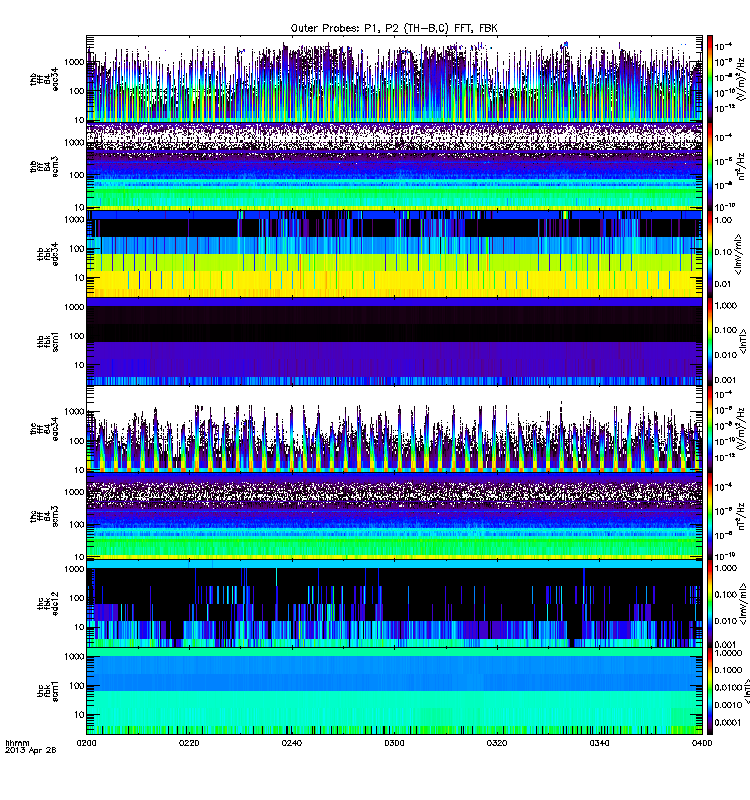Image resolution: width=750 pixels, height=800 pixels.
Task: Click the color bar beside thb fff edc34 panel
Action: pyautogui.click(x=710, y=79)
